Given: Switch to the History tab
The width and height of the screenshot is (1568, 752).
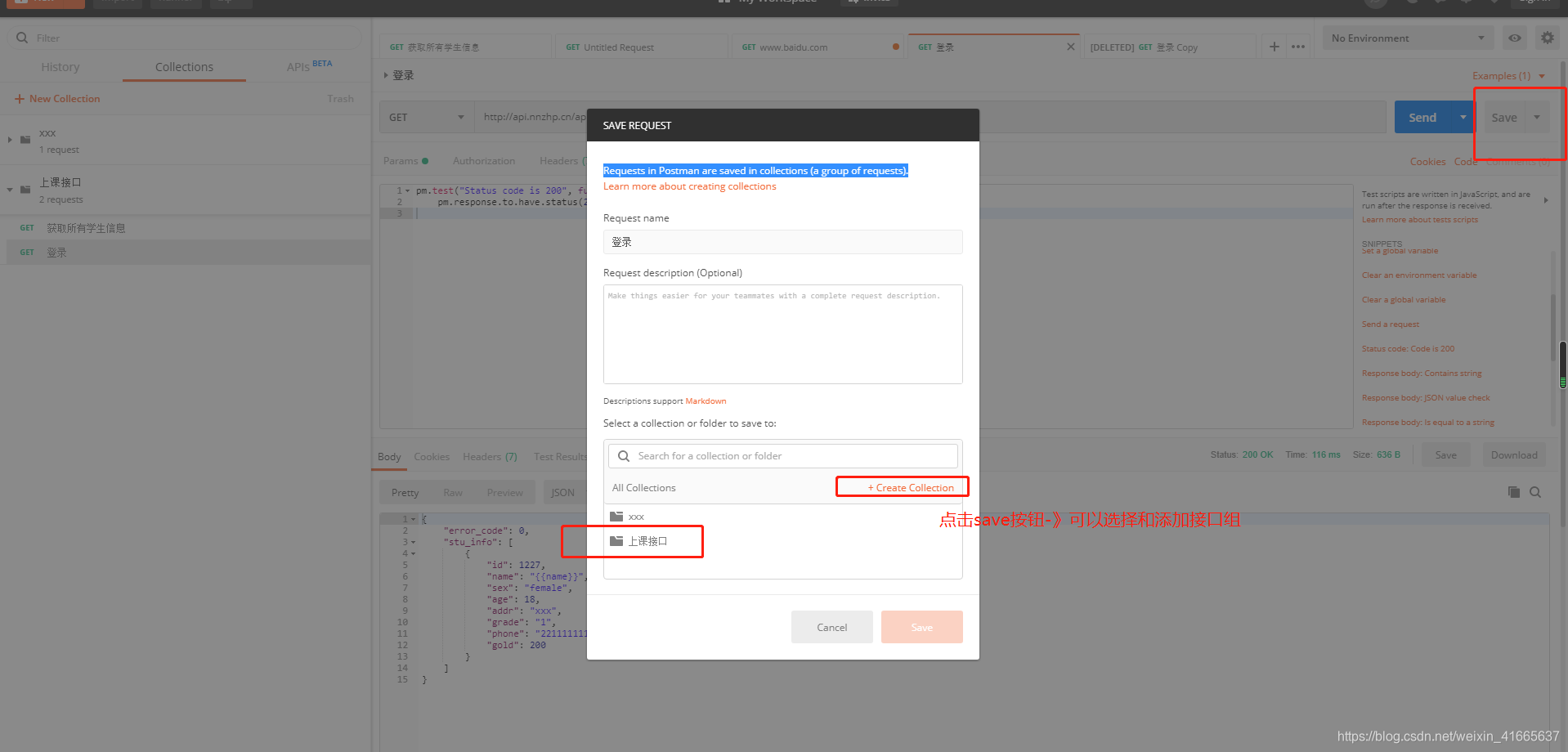Looking at the screenshot, I should [60, 67].
